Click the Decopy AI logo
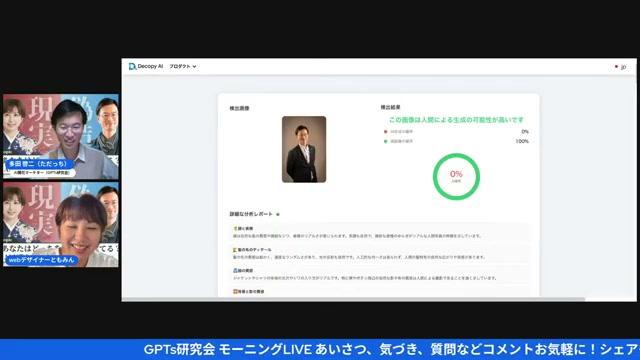This screenshot has width=640, height=360. tap(146, 66)
